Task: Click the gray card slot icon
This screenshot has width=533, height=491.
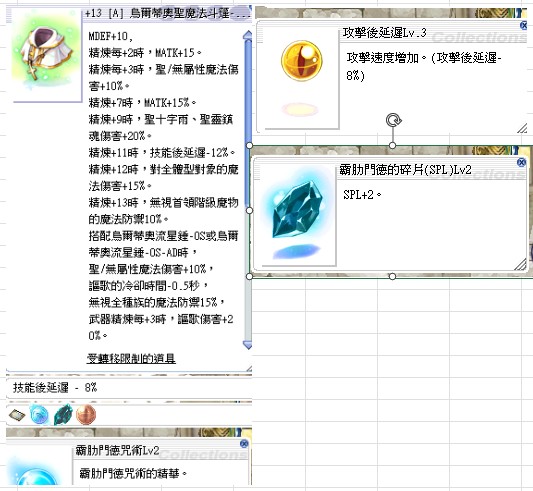Action: (17, 415)
